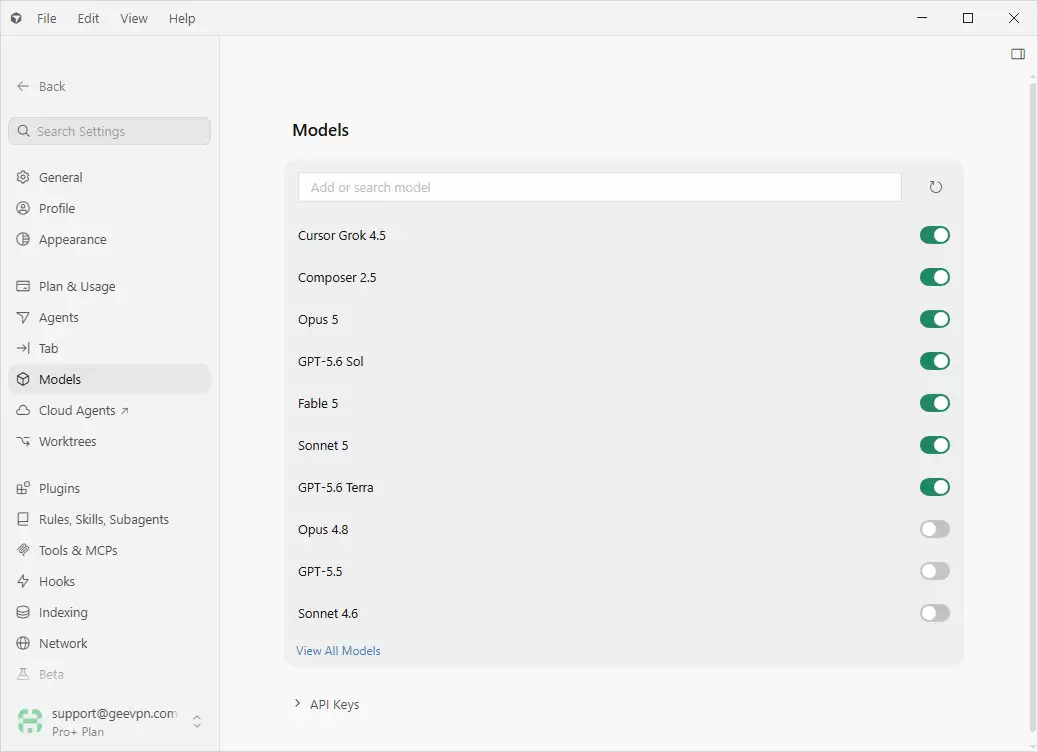Turn off GPT-5.6 Terra toggle

[935, 487]
